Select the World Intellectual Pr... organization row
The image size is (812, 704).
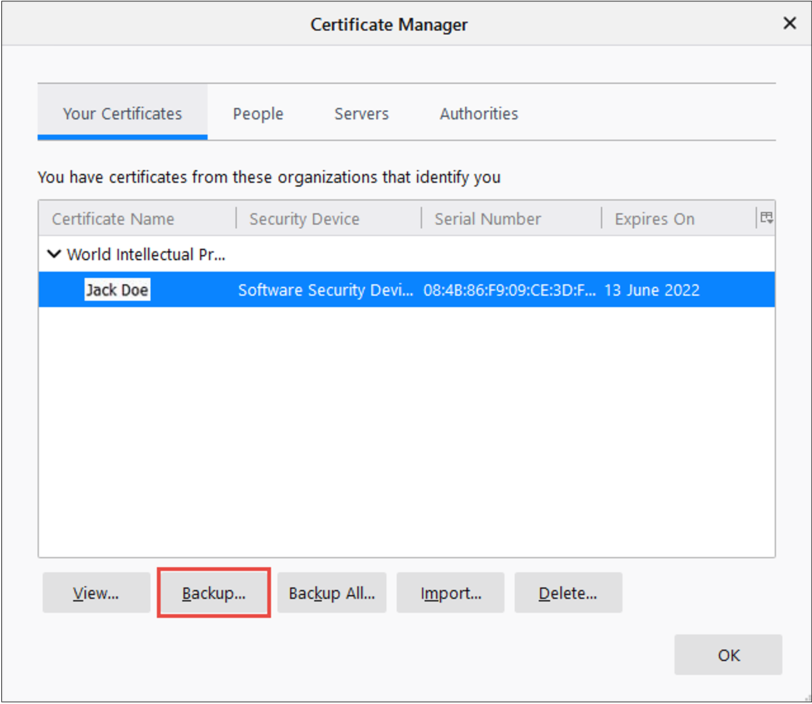146,255
